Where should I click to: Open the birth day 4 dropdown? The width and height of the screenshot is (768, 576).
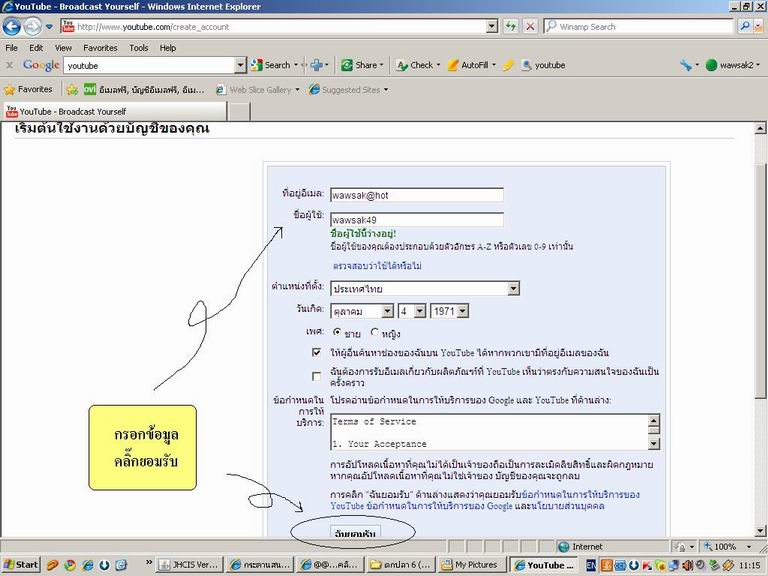(411, 311)
